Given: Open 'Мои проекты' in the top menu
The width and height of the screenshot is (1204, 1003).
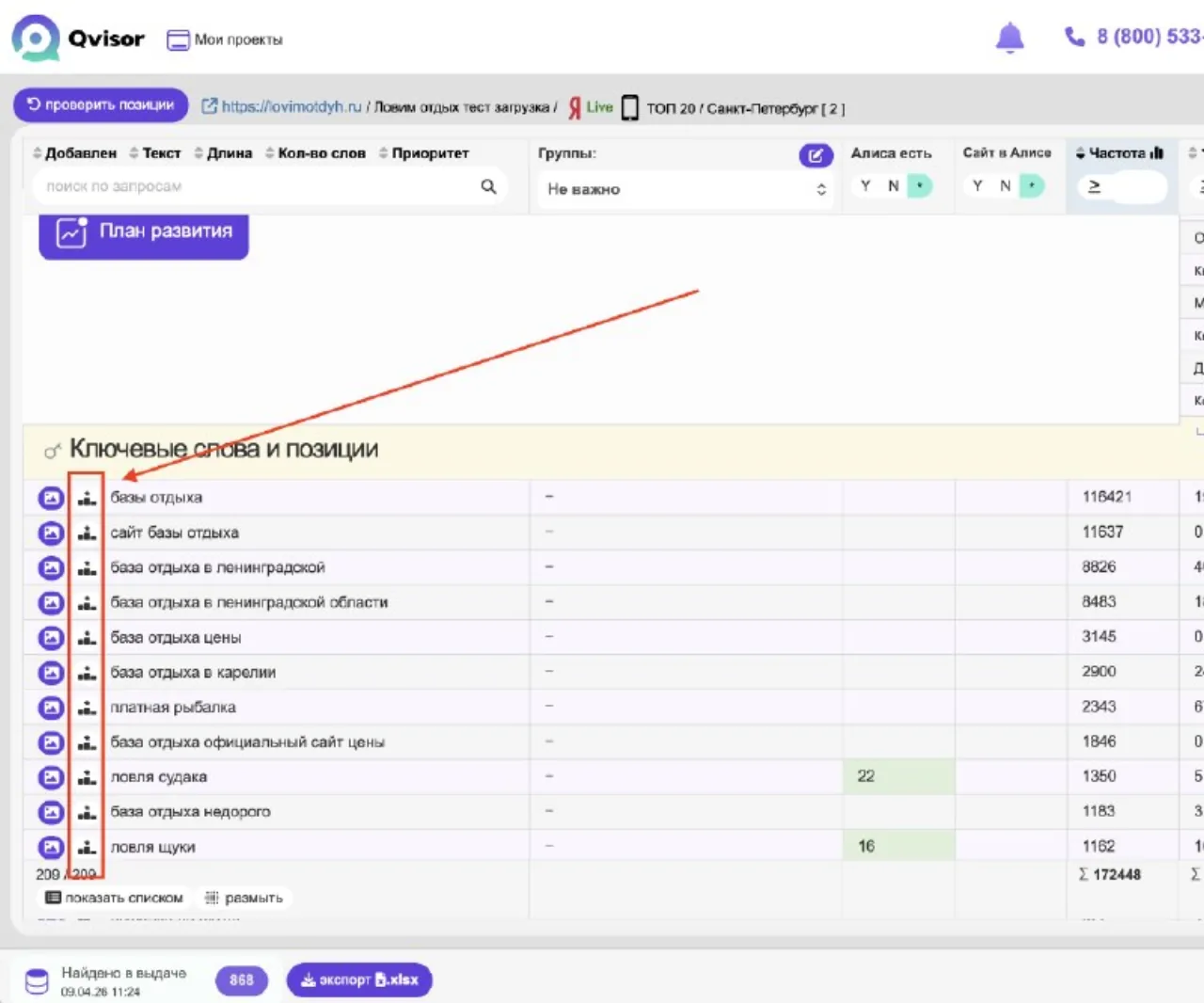Looking at the screenshot, I should (225, 40).
